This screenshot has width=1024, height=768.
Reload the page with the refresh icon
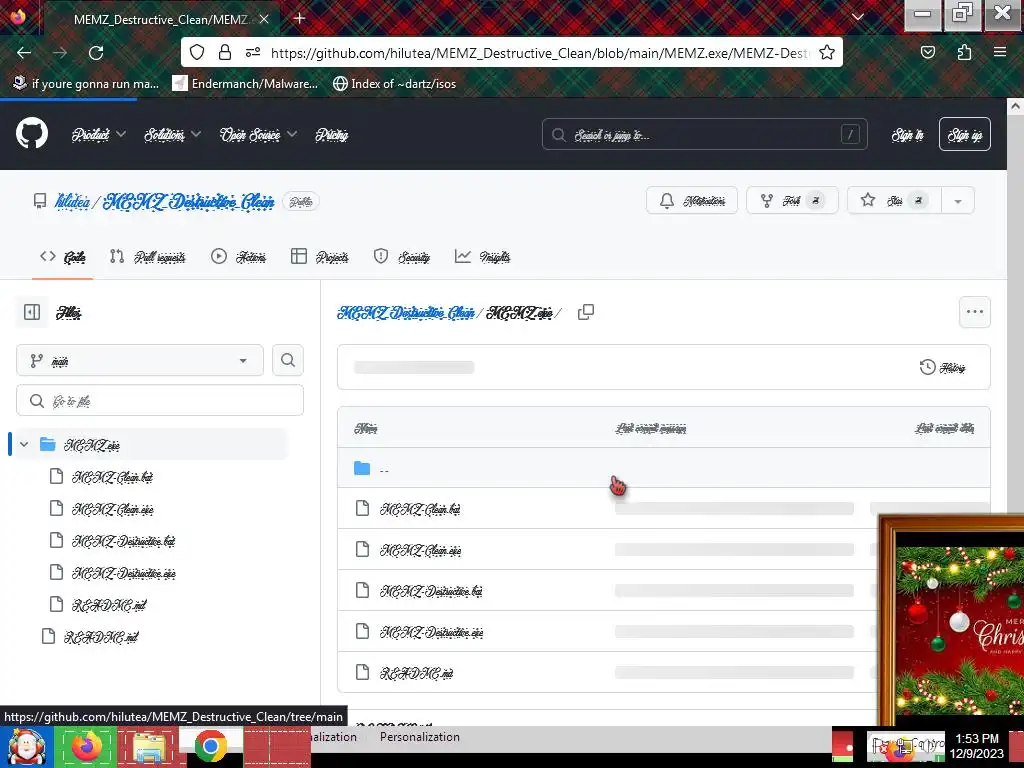(x=96, y=53)
